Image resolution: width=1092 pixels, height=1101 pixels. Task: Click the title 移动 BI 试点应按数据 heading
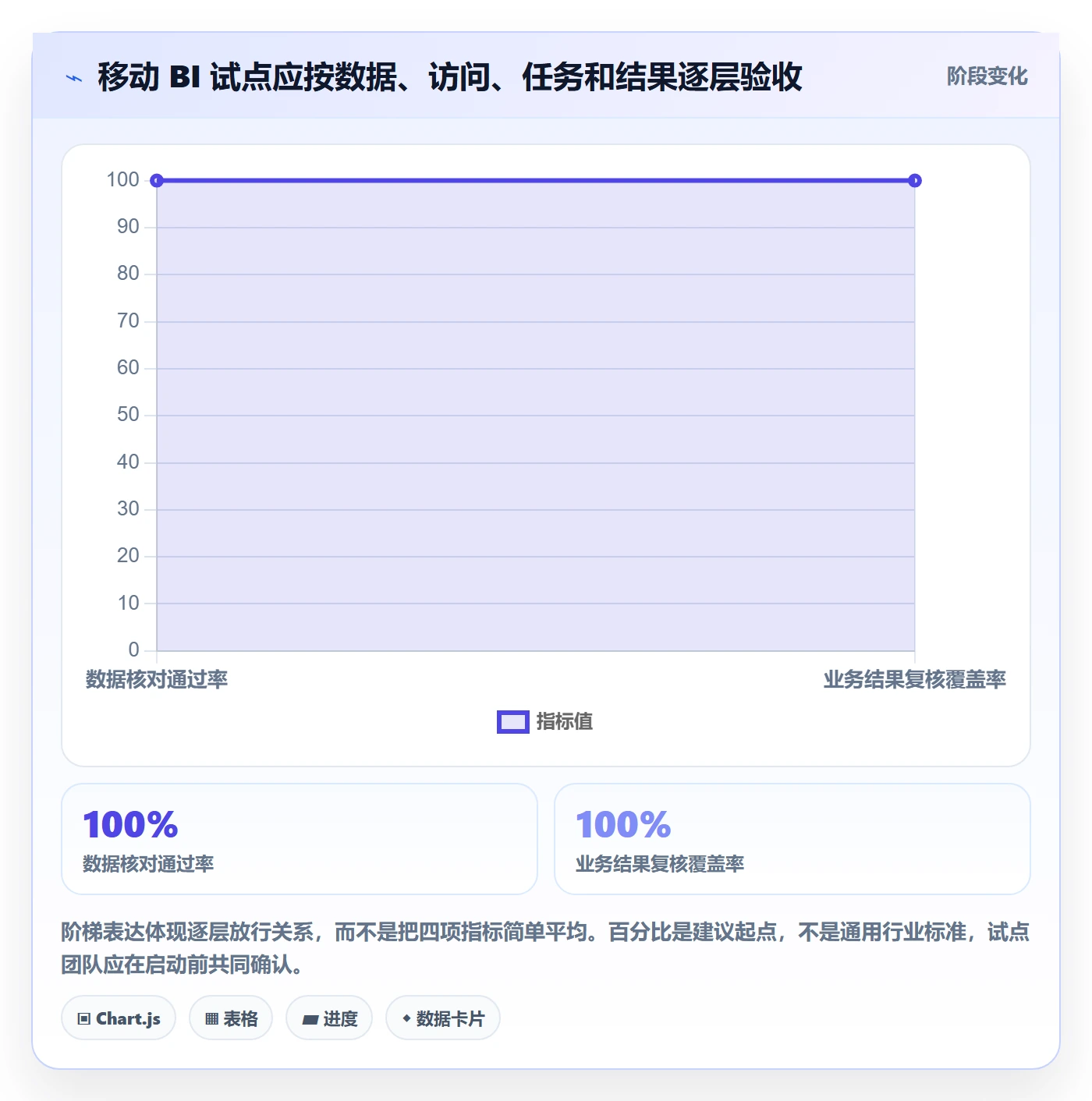[x=450, y=77]
